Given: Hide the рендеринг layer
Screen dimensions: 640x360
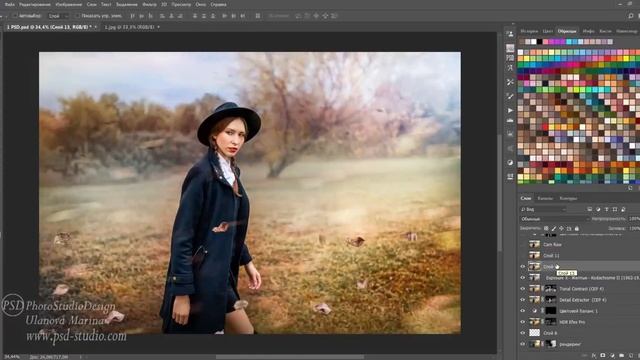Looking at the screenshot, I should tap(523, 344).
